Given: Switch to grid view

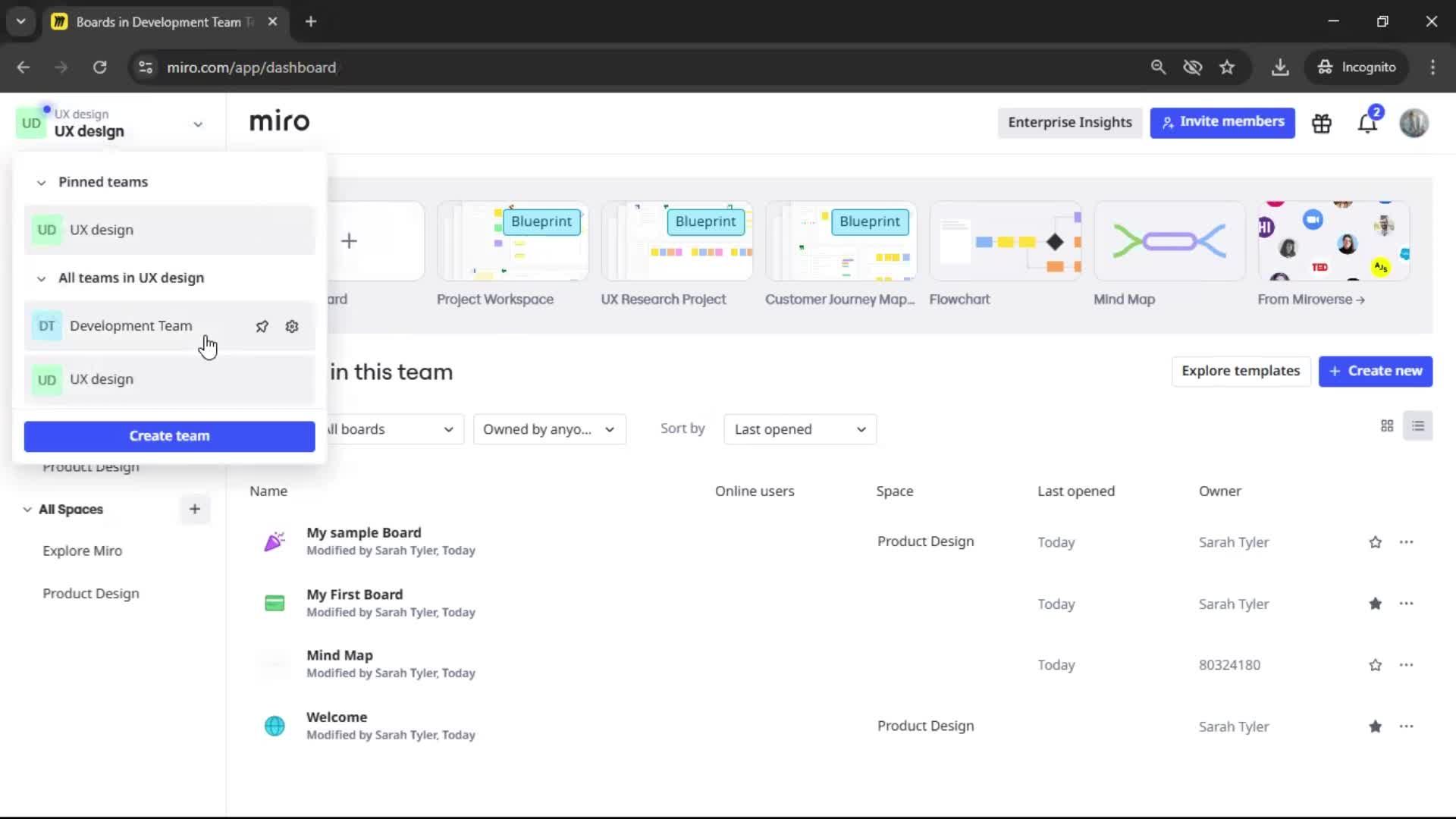Looking at the screenshot, I should [1387, 426].
